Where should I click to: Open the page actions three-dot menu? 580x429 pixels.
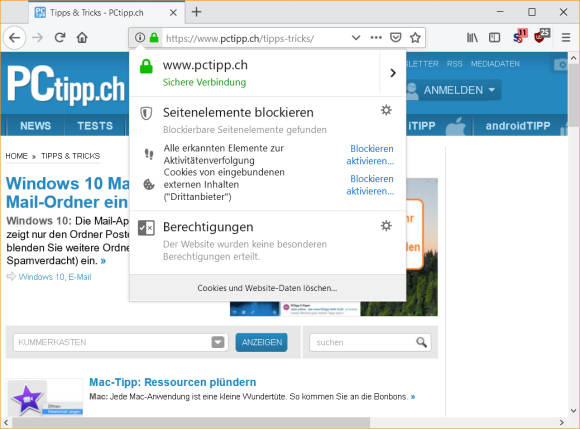[x=376, y=37]
